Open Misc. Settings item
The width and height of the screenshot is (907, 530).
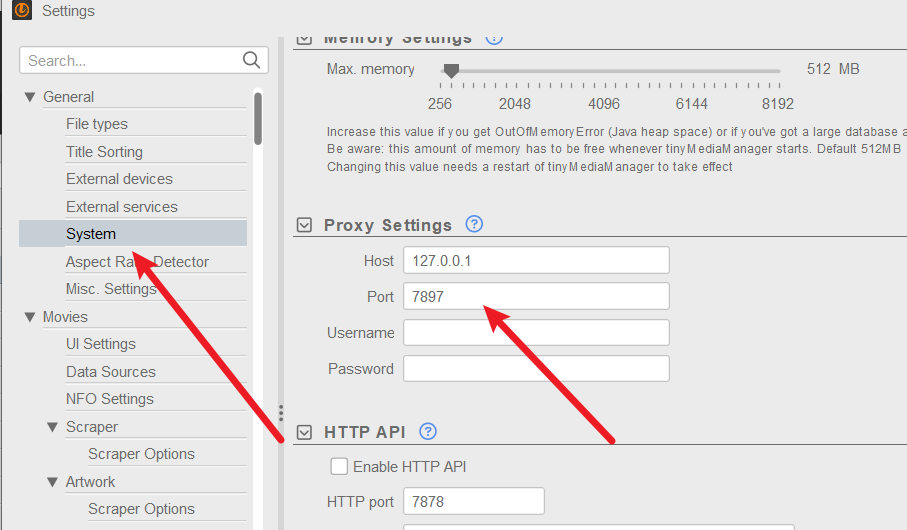111,289
